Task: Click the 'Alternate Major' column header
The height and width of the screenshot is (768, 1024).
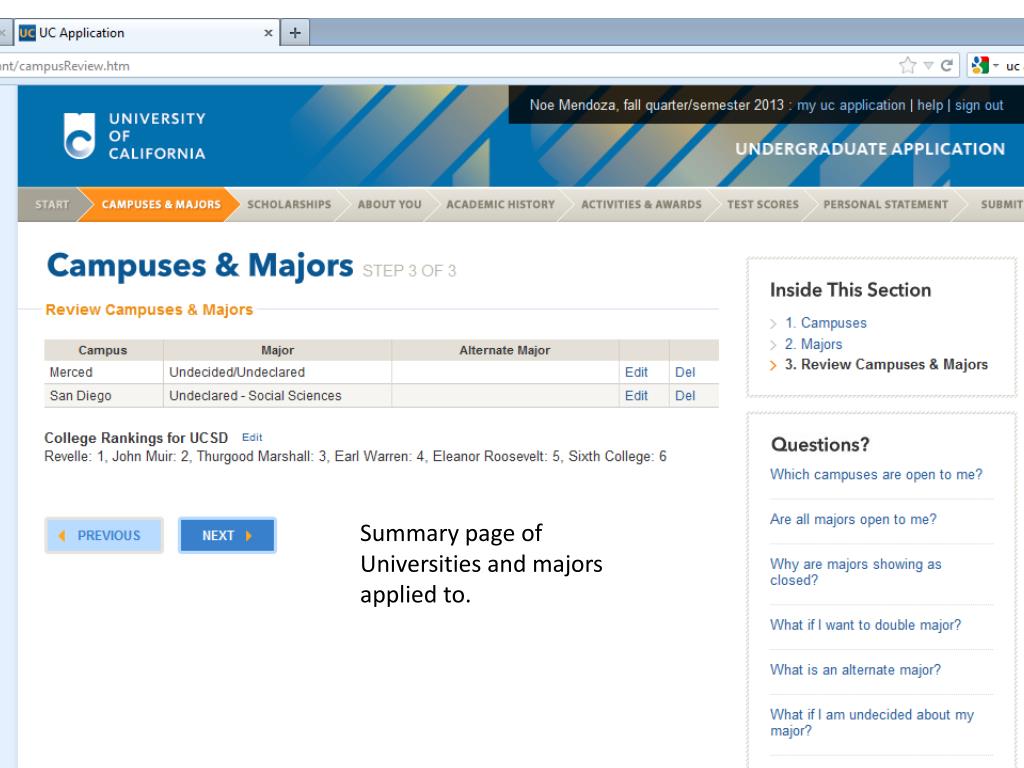Action: (505, 350)
